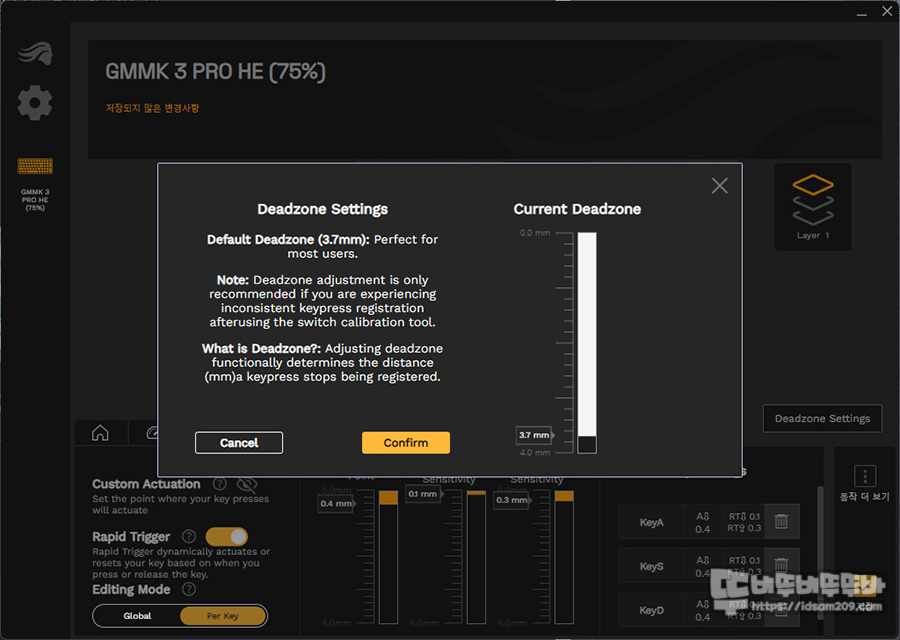Screen dimensions: 900x640
Task: Switch to the gauge tab beside home
Action: pos(150,433)
